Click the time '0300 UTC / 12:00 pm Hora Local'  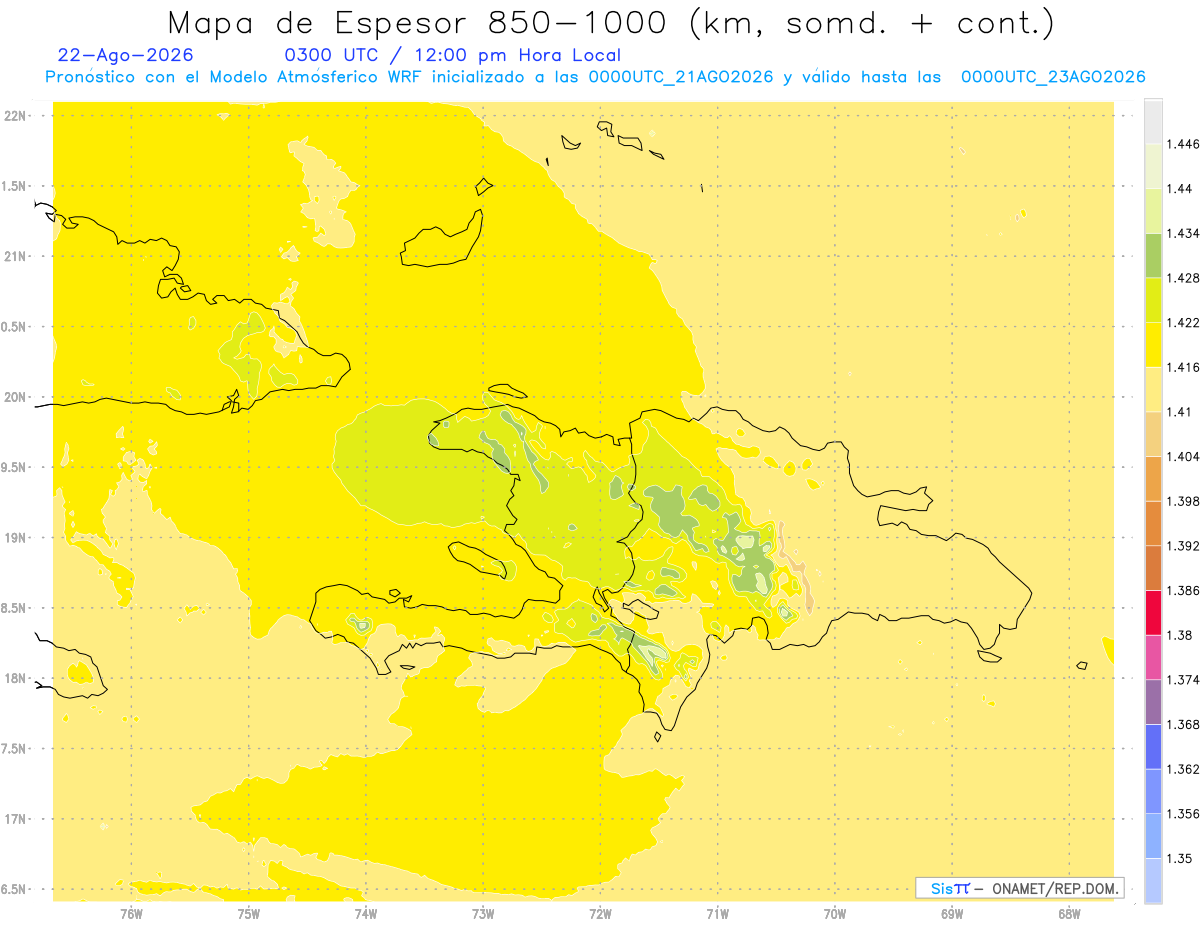(x=453, y=56)
